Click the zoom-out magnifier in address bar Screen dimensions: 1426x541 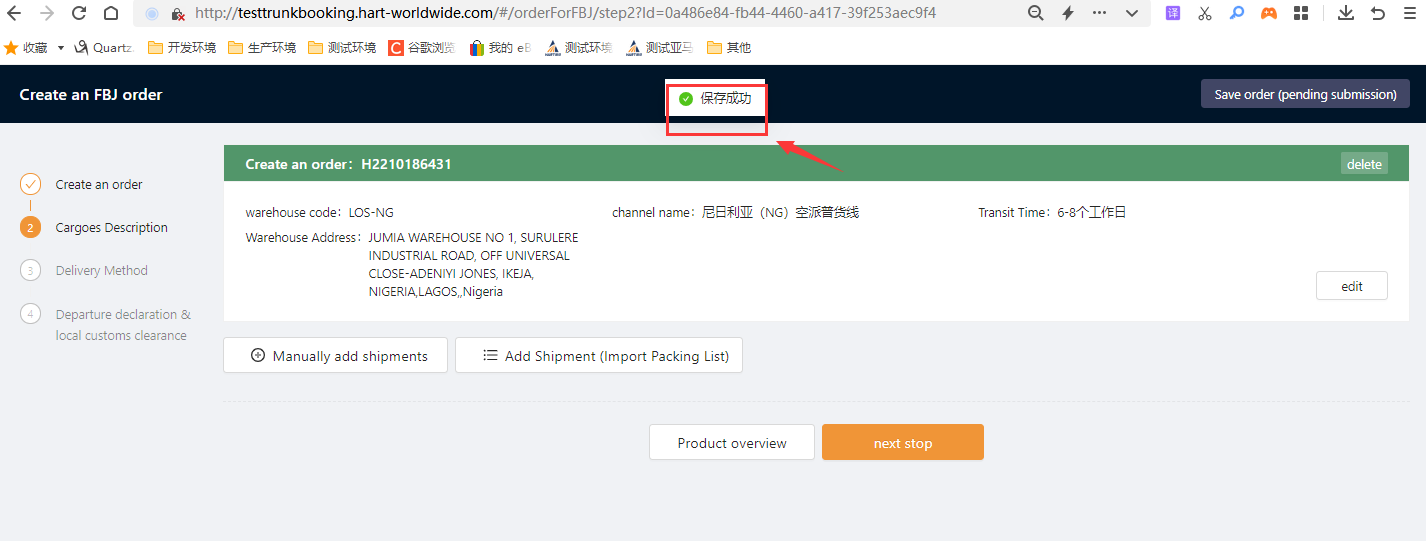pos(1035,13)
